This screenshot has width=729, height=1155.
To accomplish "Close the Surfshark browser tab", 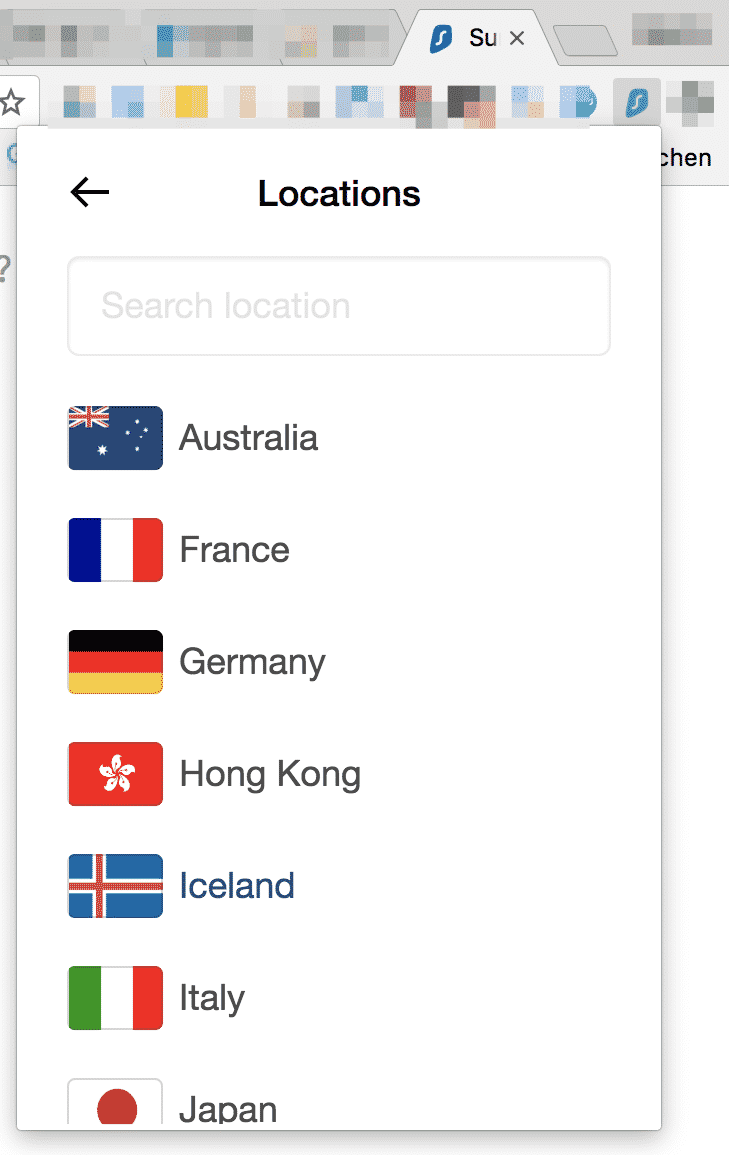I will (x=517, y=39).
